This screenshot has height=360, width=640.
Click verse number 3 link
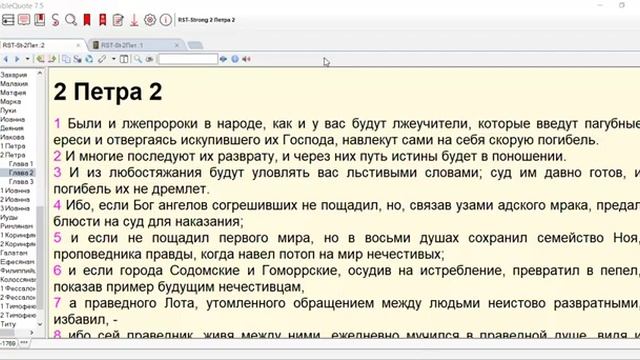click(58, 172)
